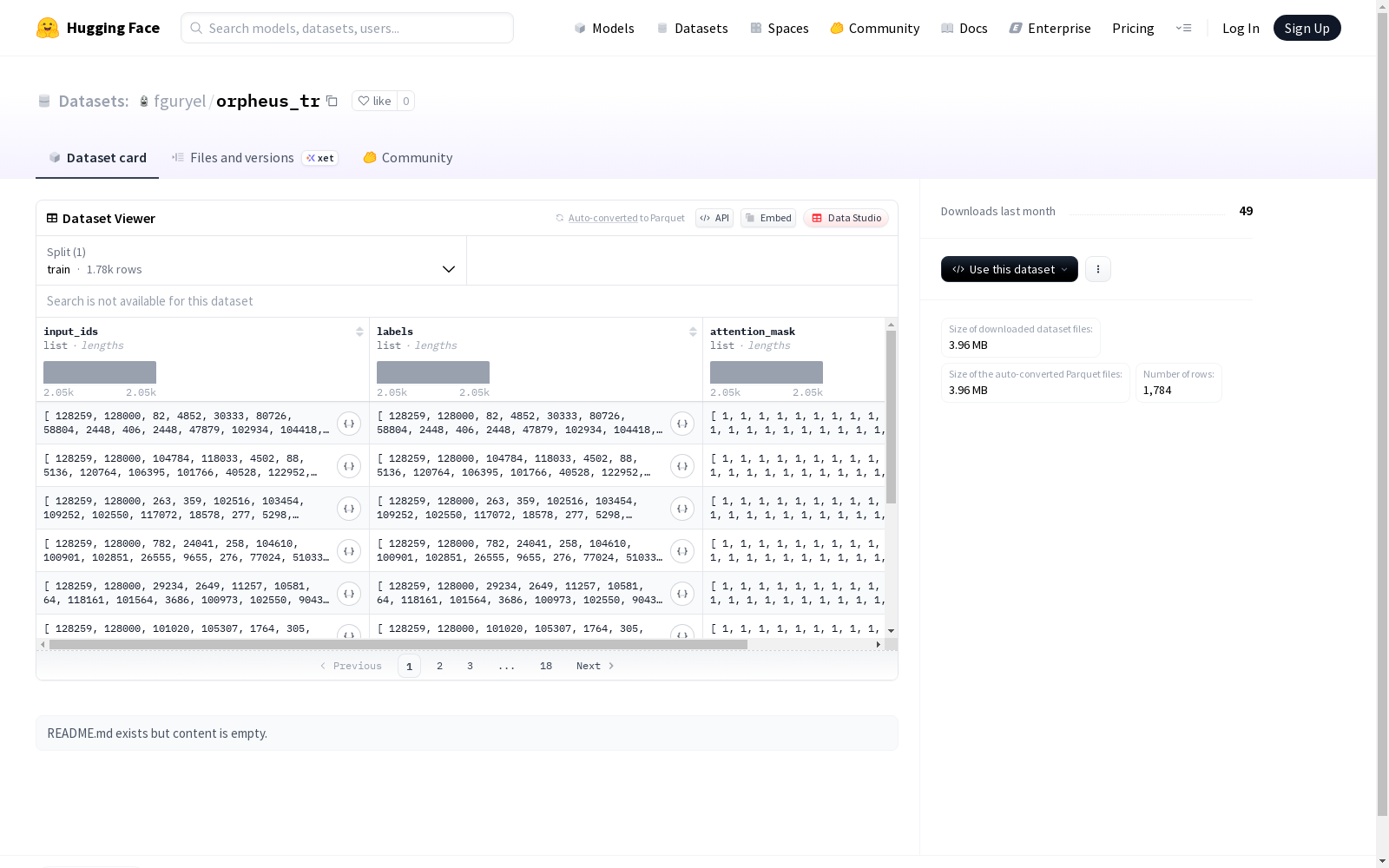Click the downloads last month value 49
The height and width of the screenshot is (868, 1389).
point(1246,211)
